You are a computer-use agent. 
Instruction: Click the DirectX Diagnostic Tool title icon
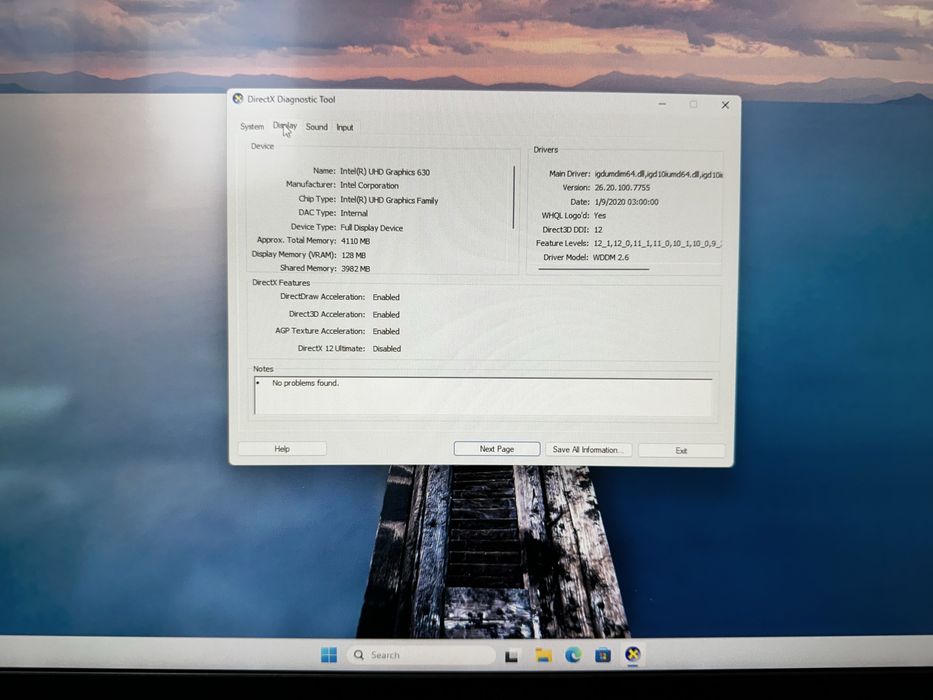click(x=238, y=99)
